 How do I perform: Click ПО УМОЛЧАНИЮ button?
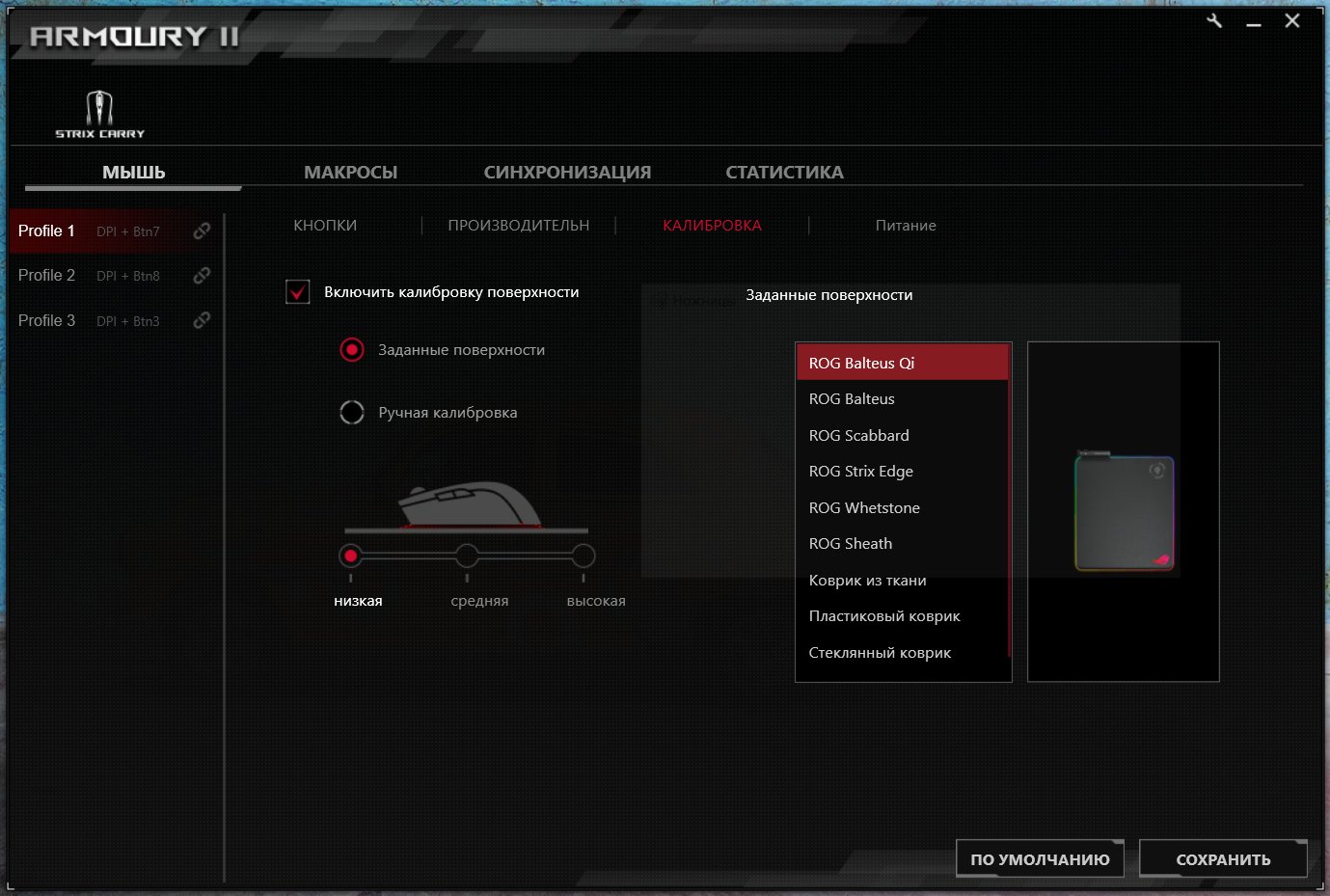pyautogui.click(x=1040, y=858)
